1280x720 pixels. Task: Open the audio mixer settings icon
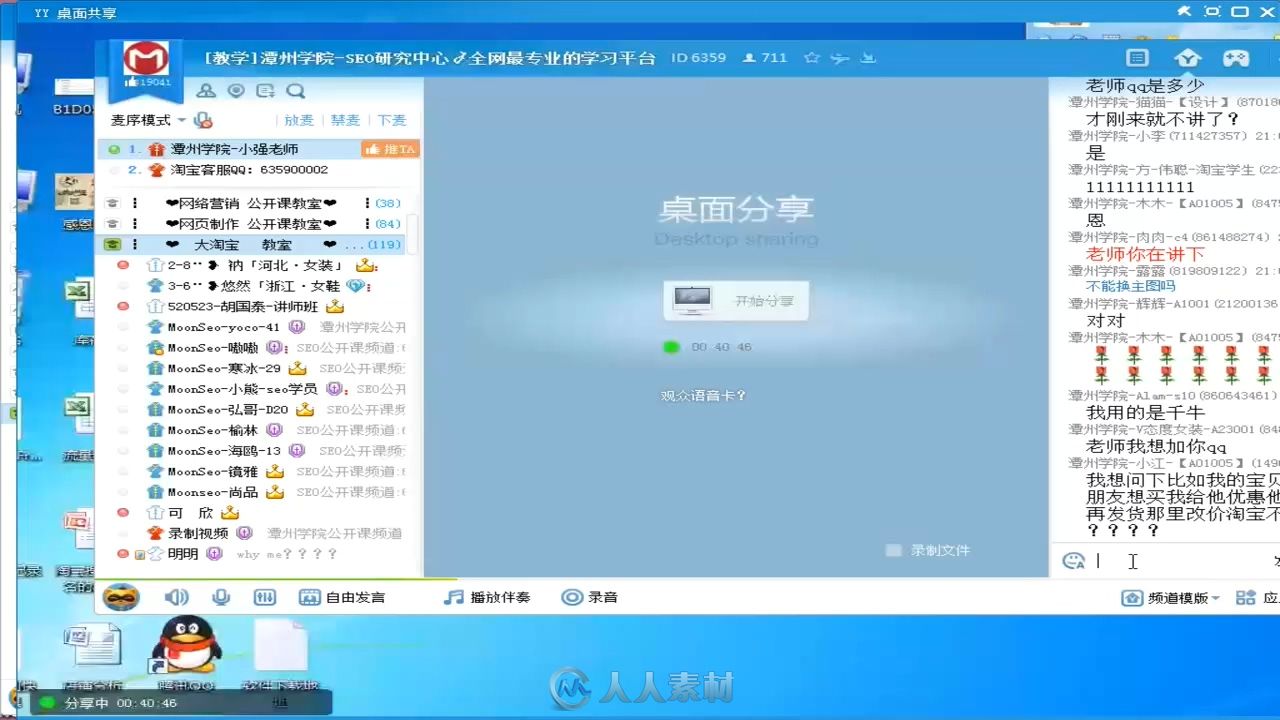click(x=264, y=597)
